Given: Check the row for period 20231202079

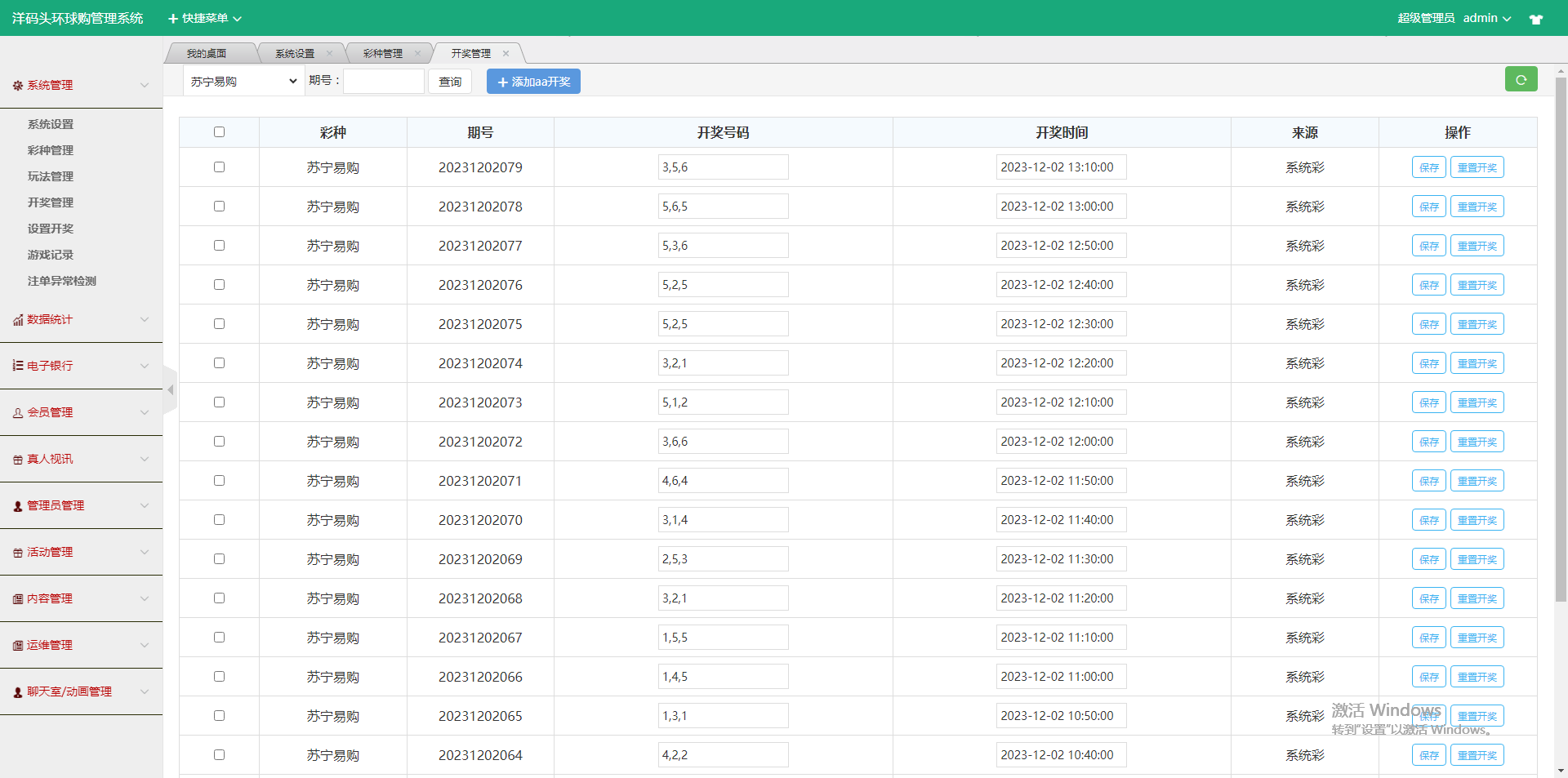Looking at the screenshot, I should click(219, 167).
